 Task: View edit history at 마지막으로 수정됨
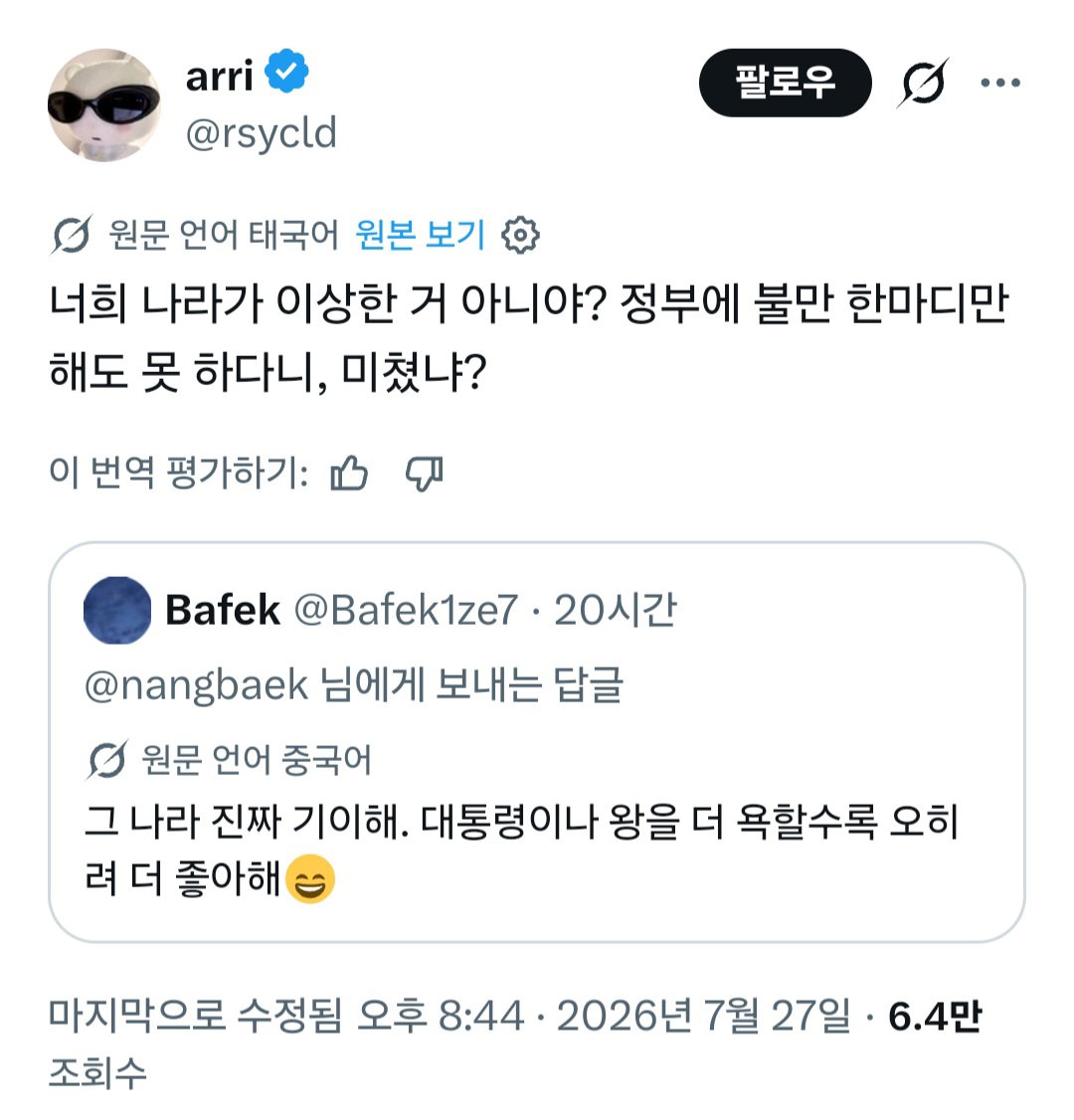tap(195, 1015)
